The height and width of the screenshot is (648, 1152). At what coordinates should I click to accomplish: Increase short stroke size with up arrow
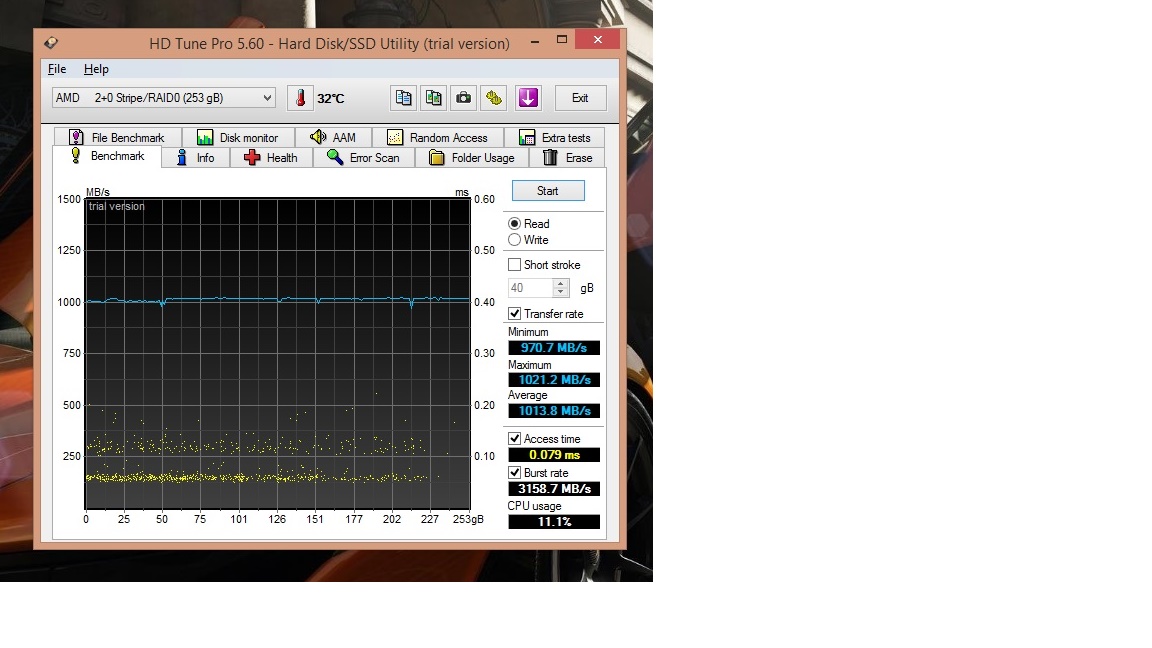pos(561,284)
